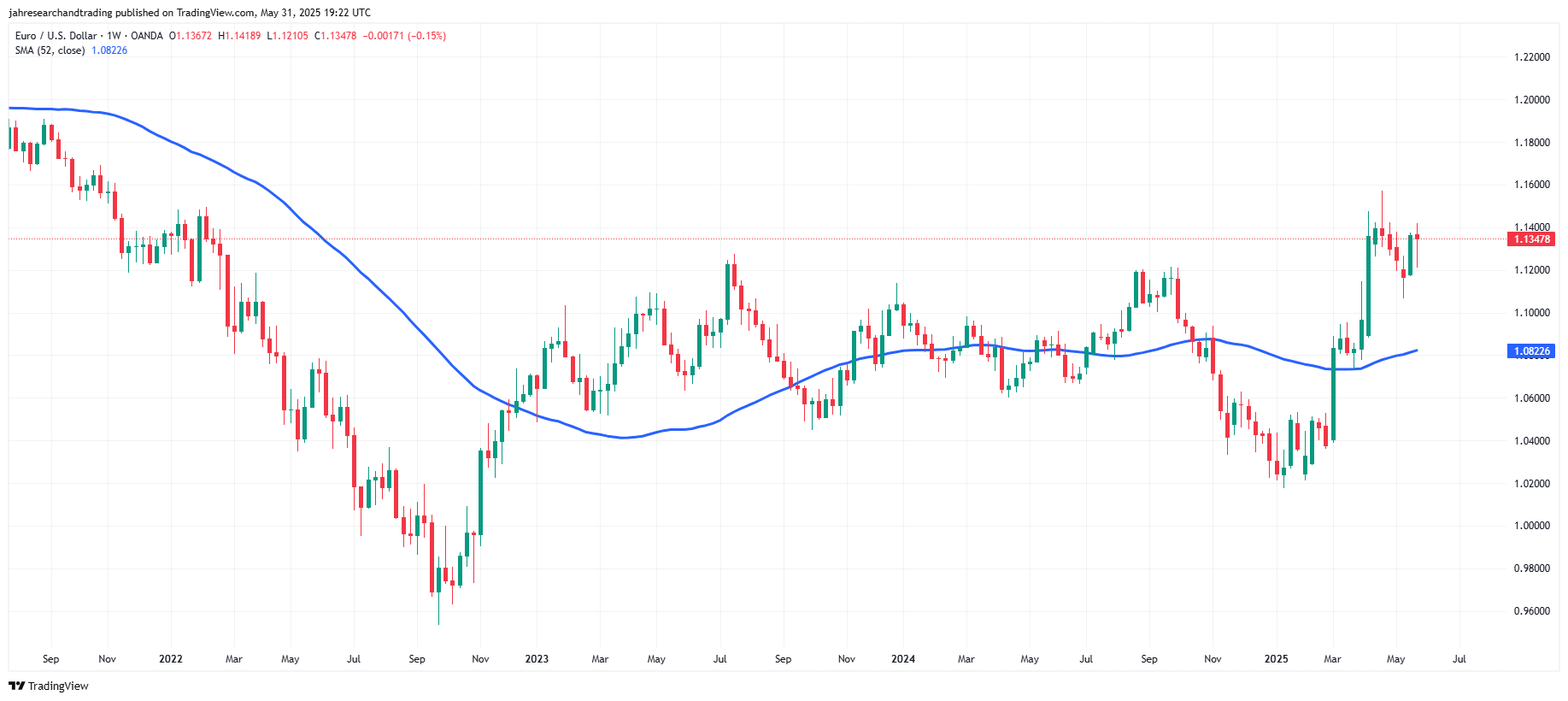Click the SMA (52, close) indicator legend

coord(50,50)
